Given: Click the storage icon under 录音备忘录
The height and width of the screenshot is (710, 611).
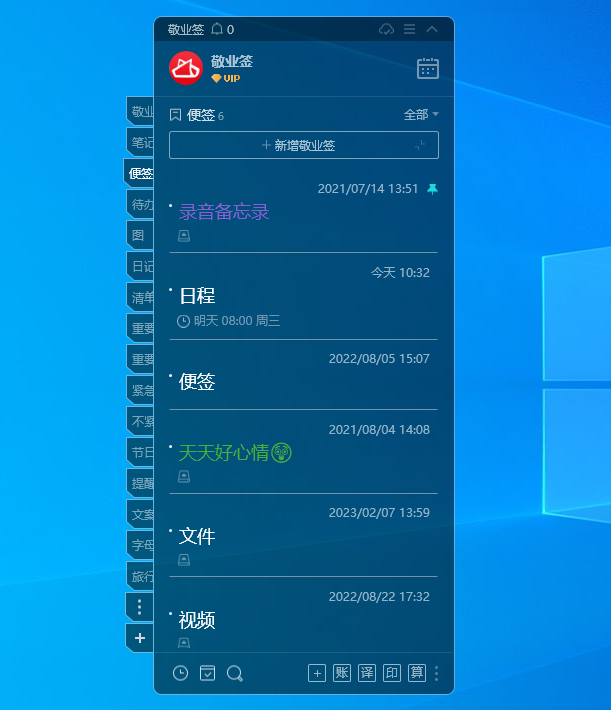Looking at the screenshot, I should (184, 235).
